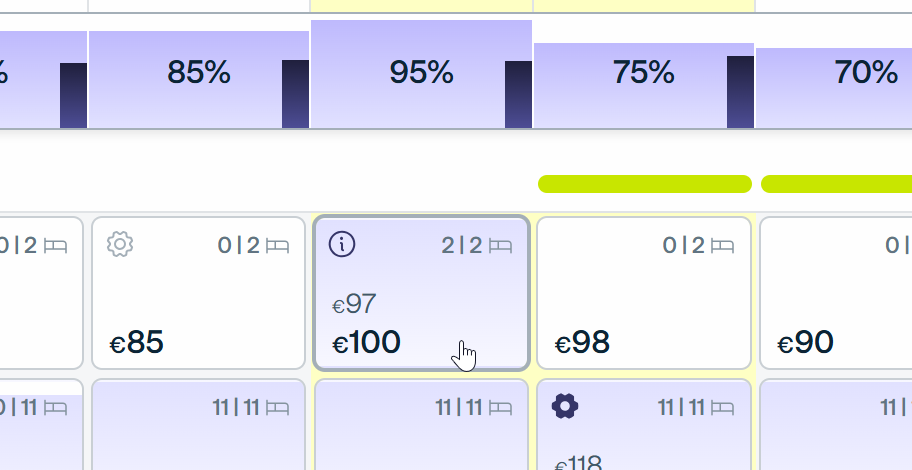Click the €100 price value
This screenshot has height=470, width=912.
click(x=366, y=343)
